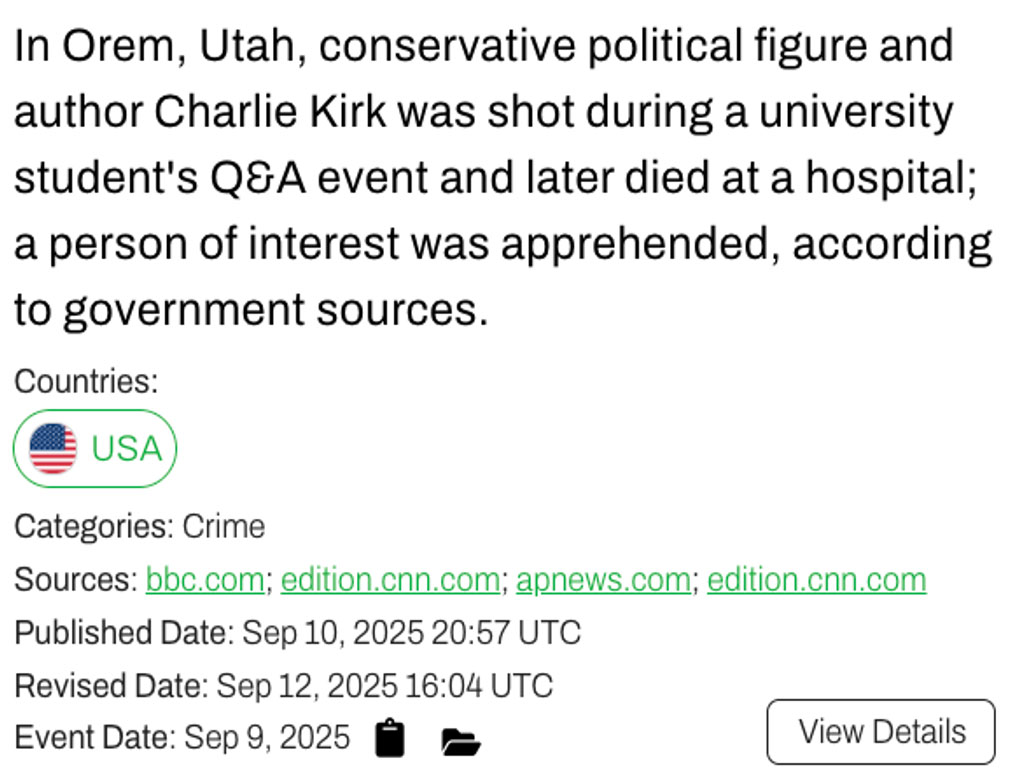Click the Revised Date timestamp
This screenshot has height=782, width=1012.
click(384, 686)
